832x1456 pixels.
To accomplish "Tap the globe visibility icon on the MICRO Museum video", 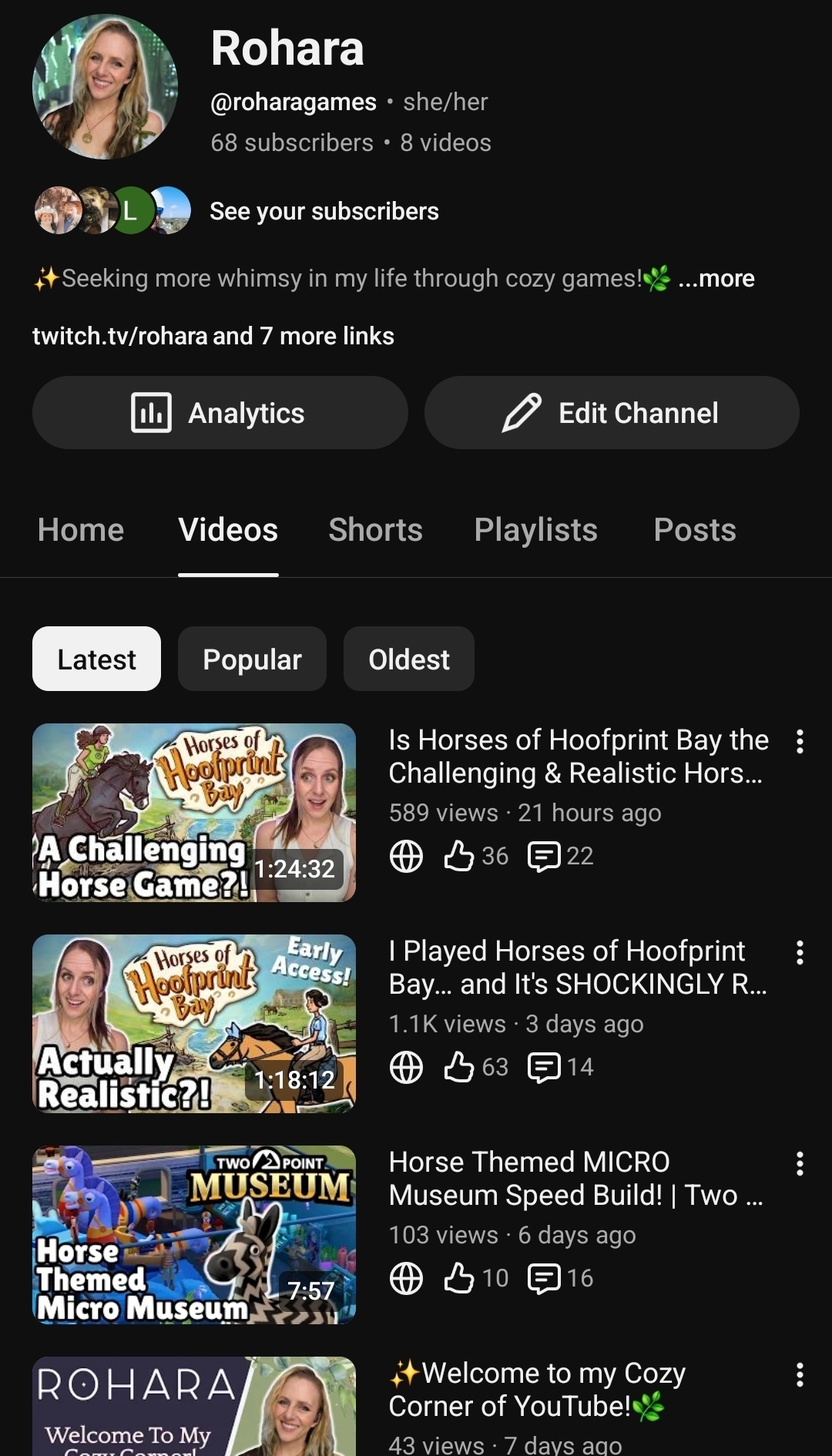I will 406,1278.
